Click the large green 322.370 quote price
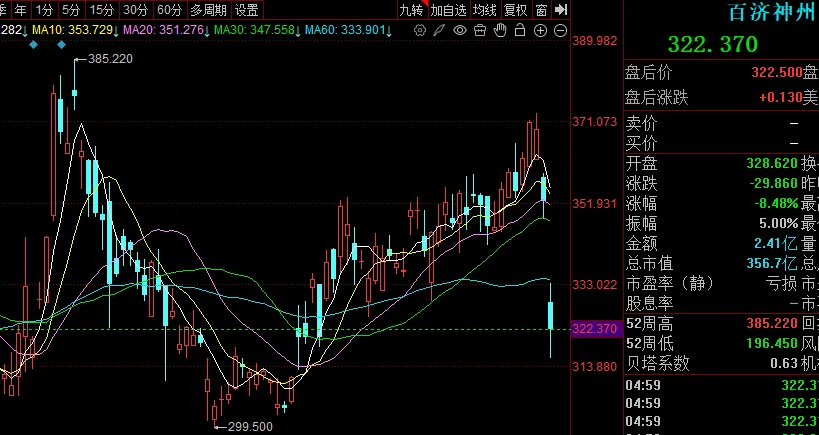This screenshot has width=819, height=435. click(x=712, y=44)
